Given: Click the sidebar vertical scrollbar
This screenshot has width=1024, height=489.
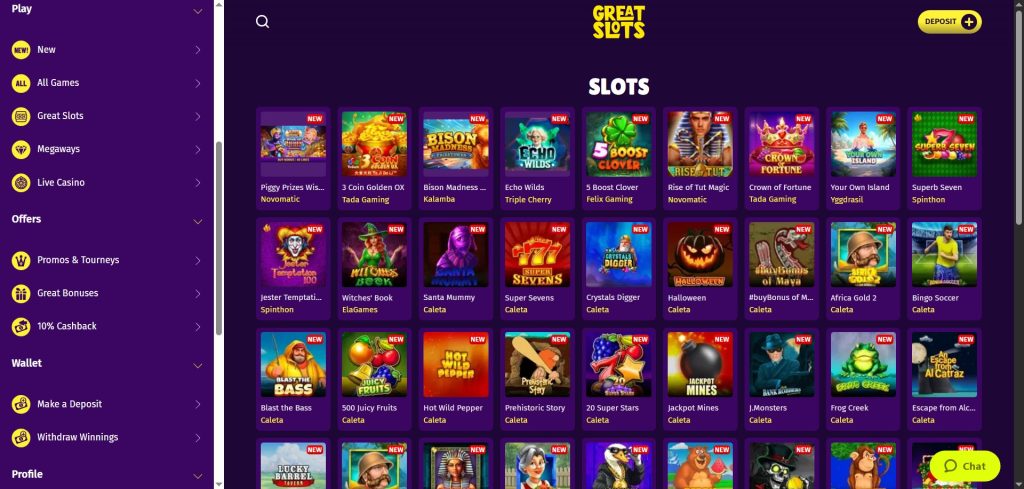Looking at the screenshot, I should tap(219, 238).
